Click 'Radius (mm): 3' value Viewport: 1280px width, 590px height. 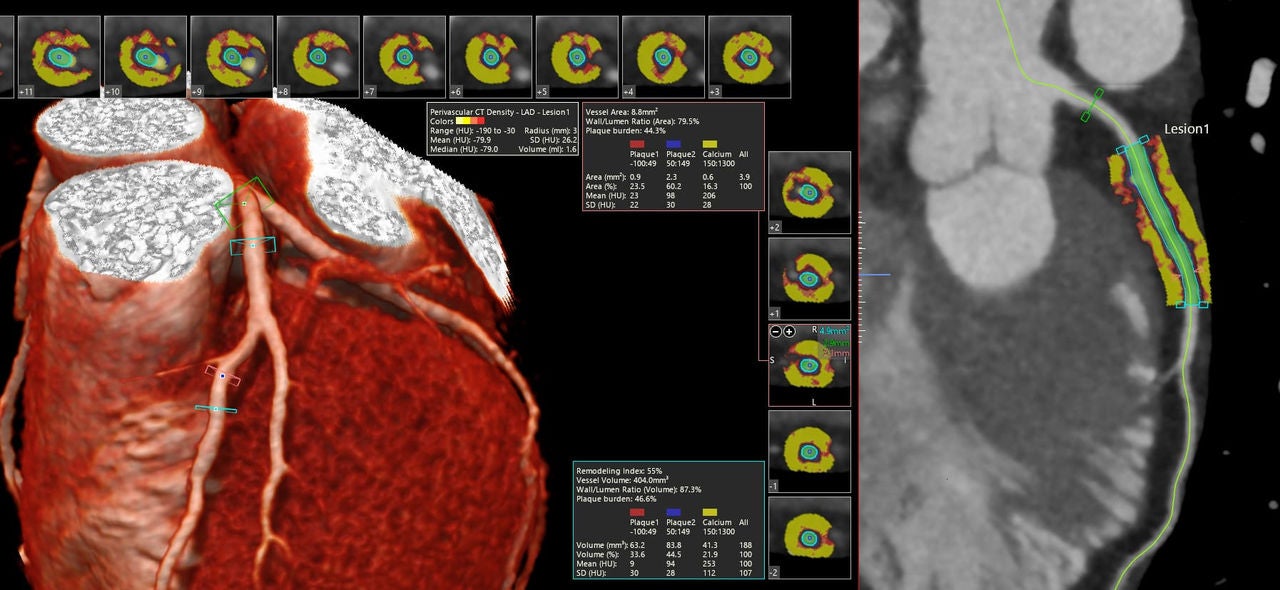coord(549,131)
